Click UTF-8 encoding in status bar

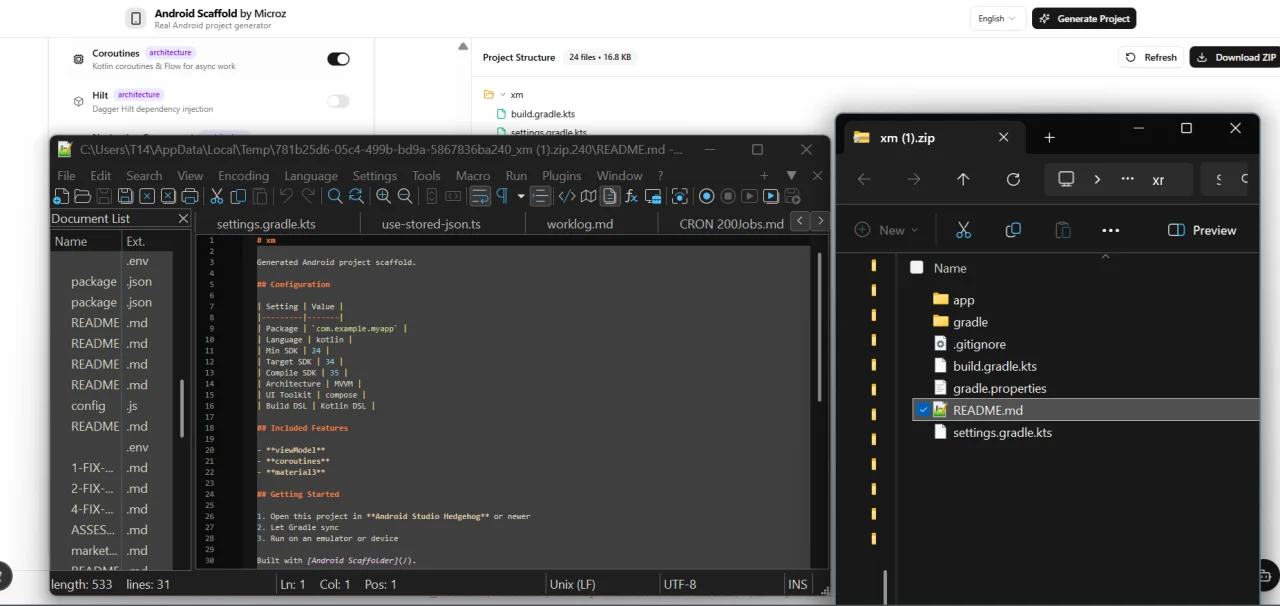679,584
